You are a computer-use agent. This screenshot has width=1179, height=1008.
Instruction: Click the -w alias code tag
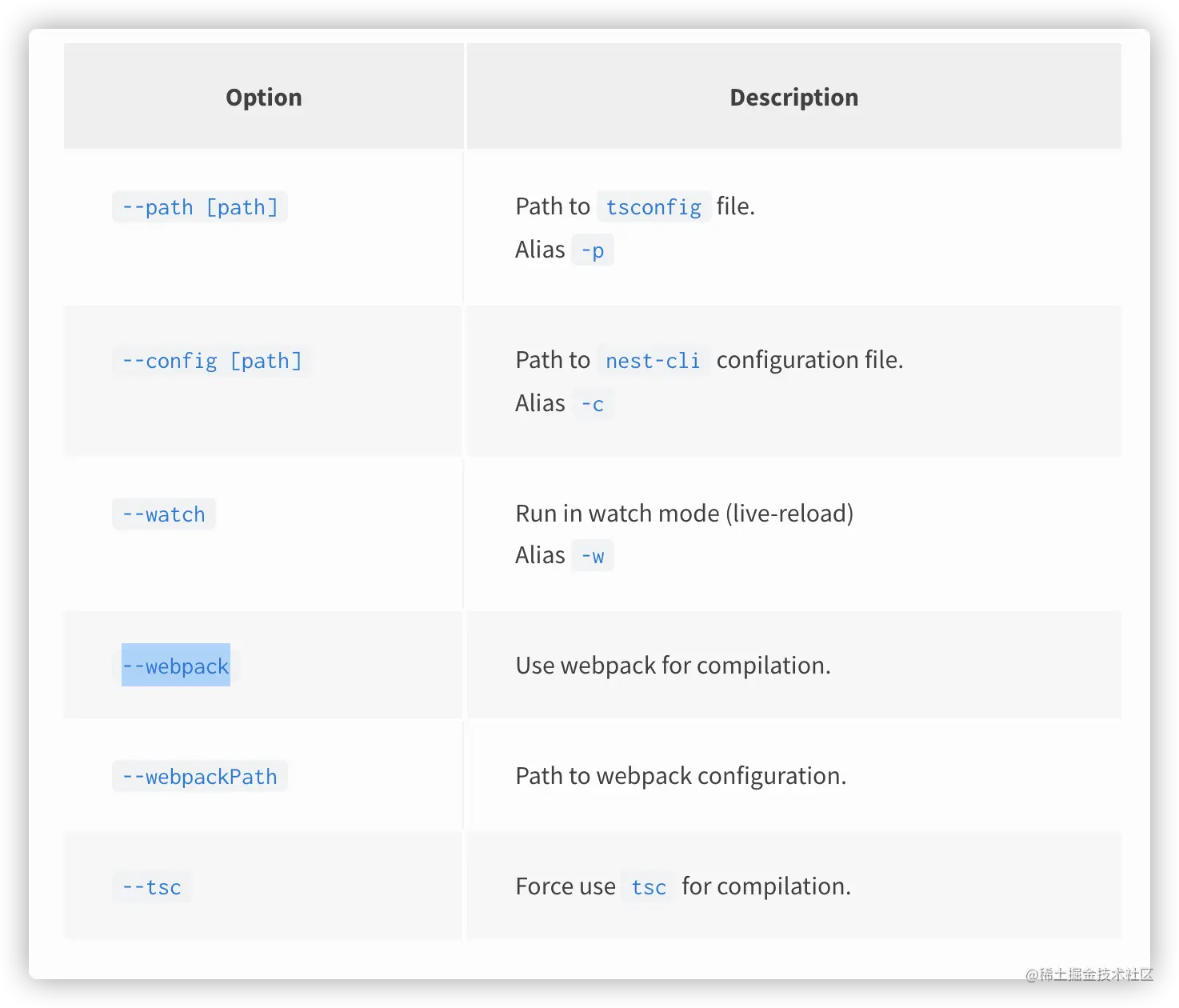593,556
